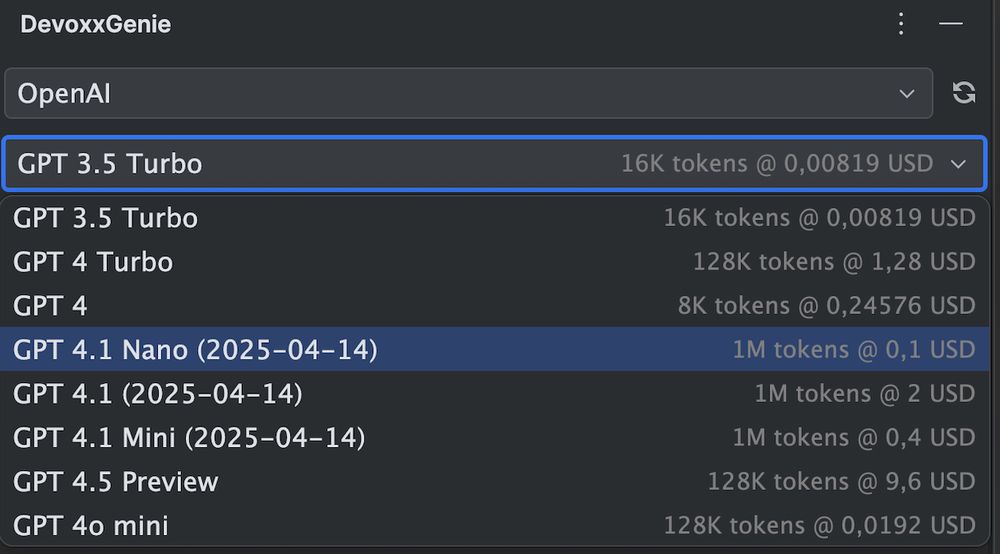The width and height of the screenshot is (1000, 554).
Task: Select the item priced 9,6 USD
Action: pyautogui.click(x=494, y=481)
